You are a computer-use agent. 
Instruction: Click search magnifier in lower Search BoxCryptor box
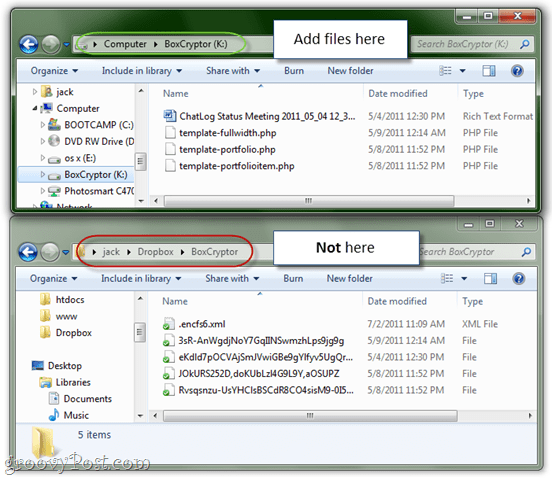pyautogui.click(x=526, y=252)
